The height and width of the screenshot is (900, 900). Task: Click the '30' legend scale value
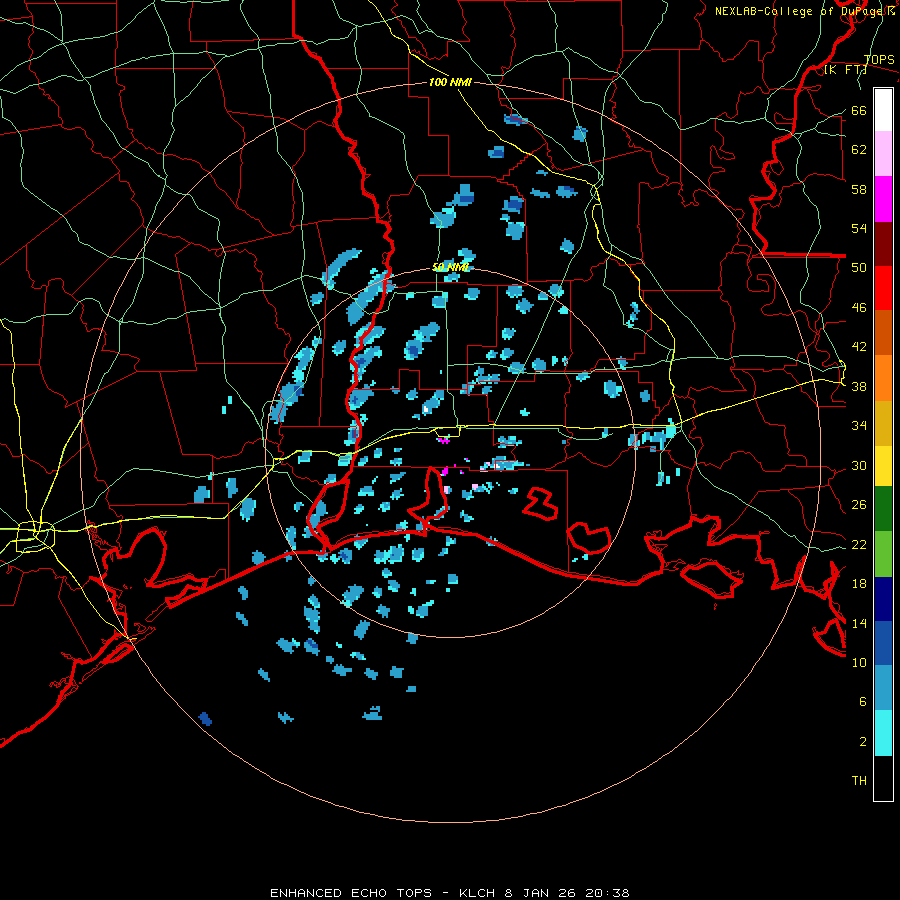859,465
